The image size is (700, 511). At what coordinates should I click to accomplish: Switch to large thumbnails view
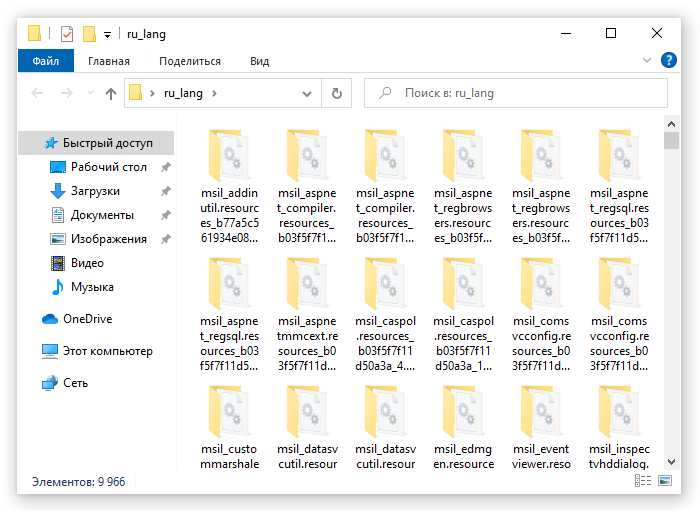665,481
